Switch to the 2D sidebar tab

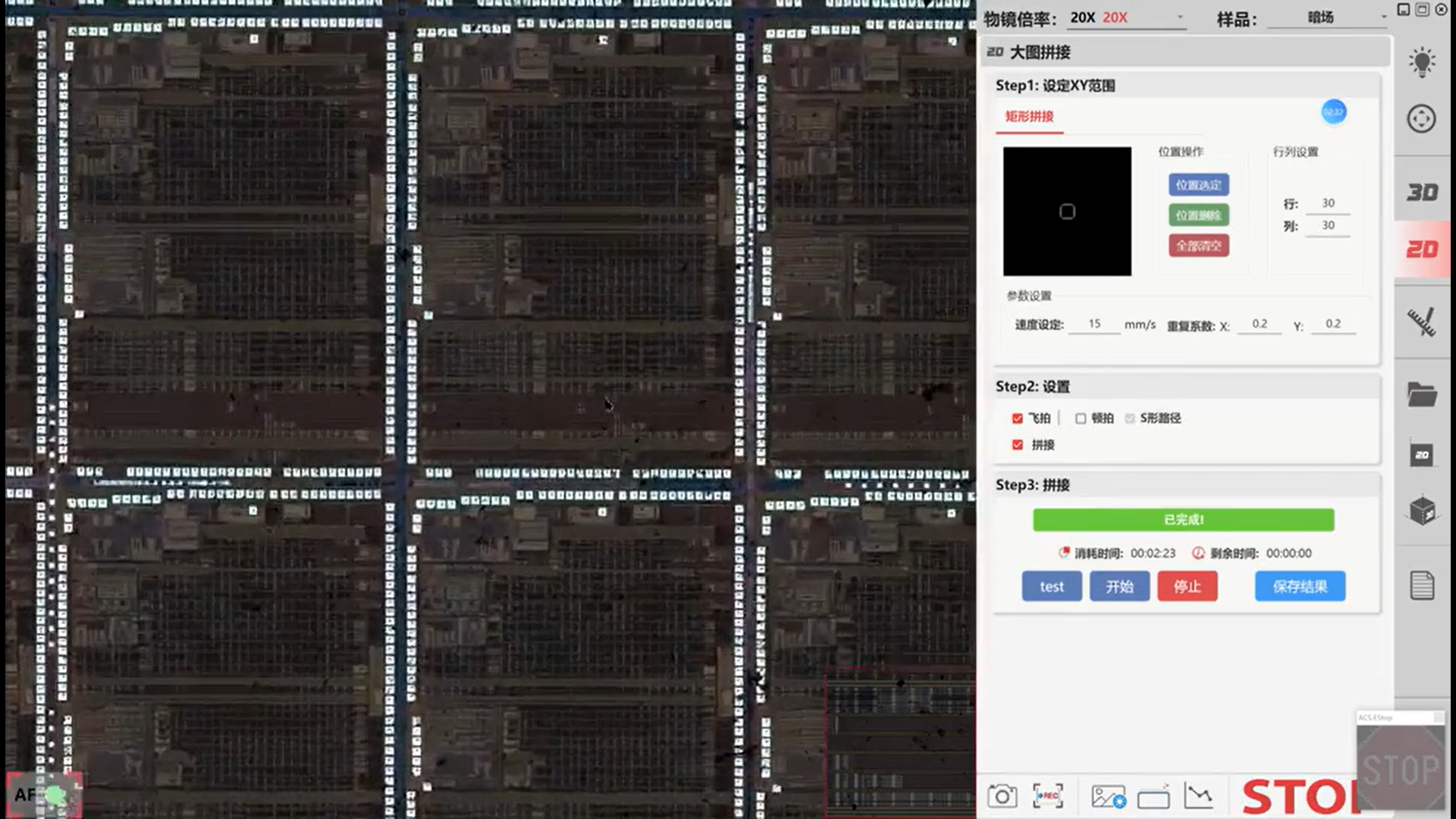(1422, 249)
